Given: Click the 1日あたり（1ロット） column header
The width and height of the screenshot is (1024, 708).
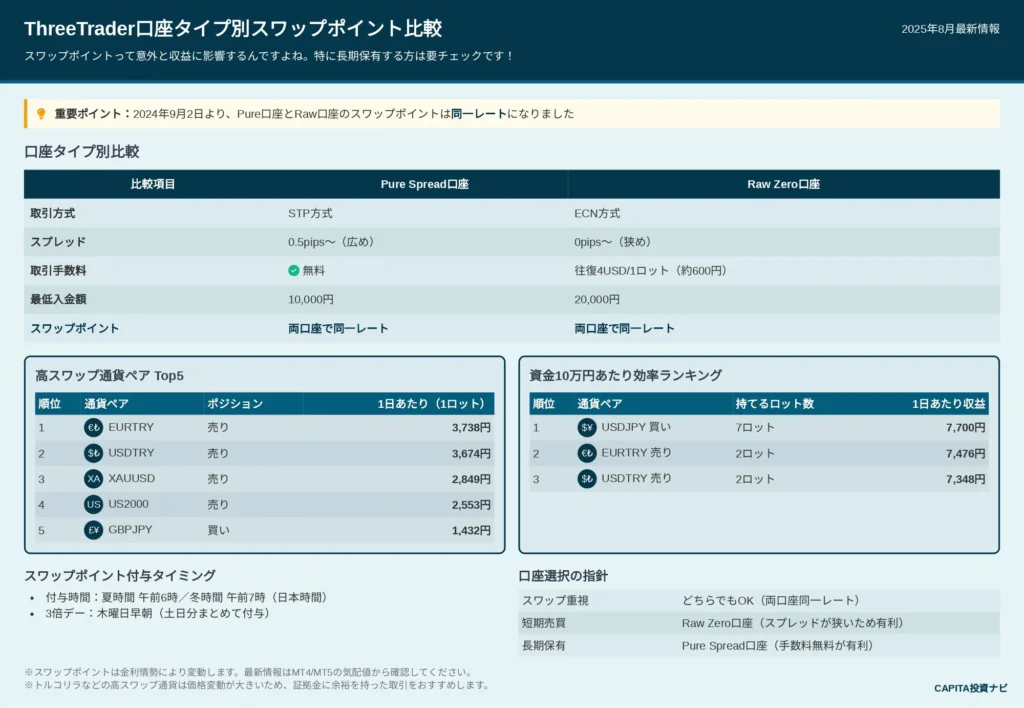Looking at the screenshot, I should pos(434,404).
